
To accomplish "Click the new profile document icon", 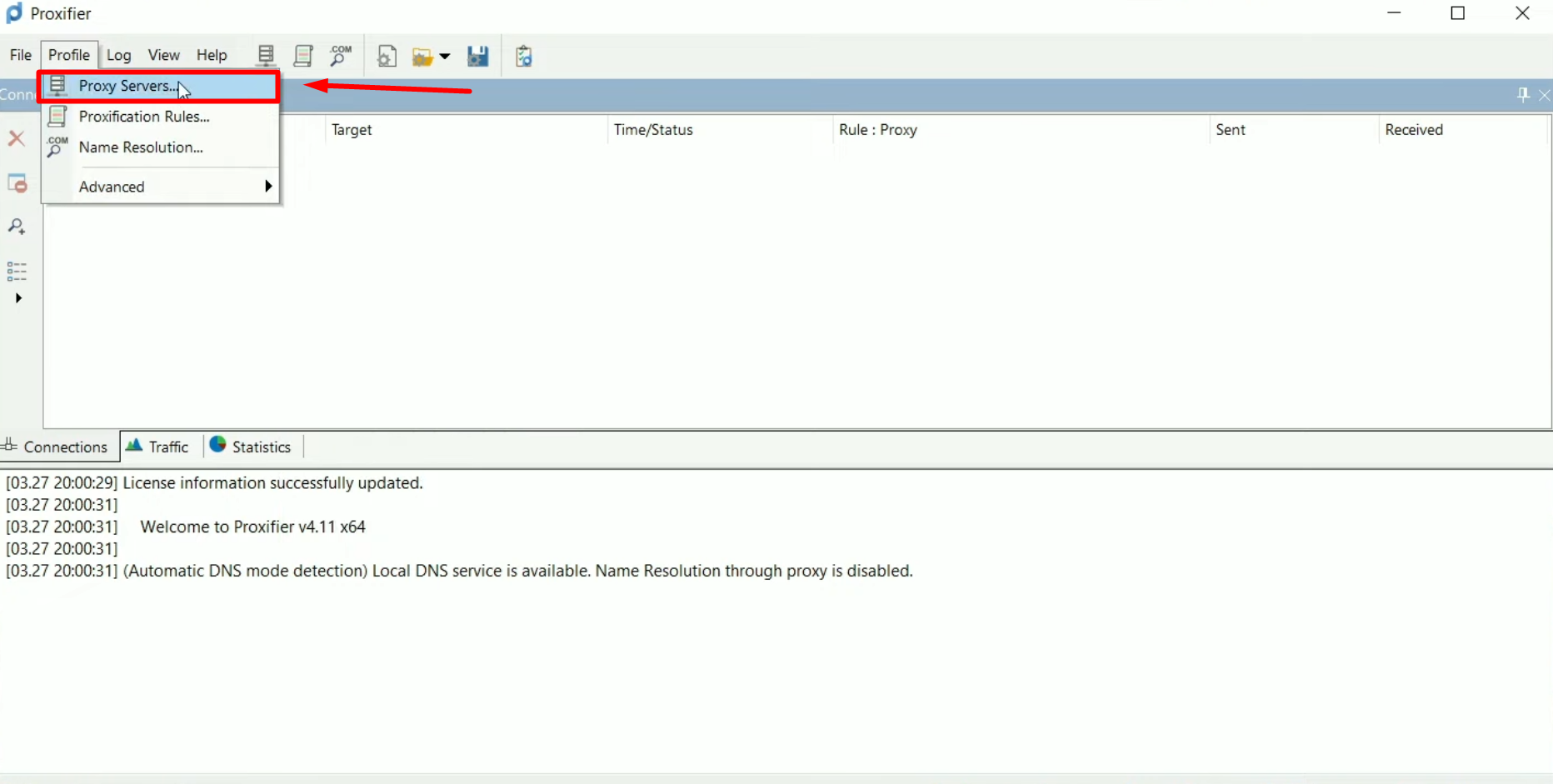I will point(387,56).
